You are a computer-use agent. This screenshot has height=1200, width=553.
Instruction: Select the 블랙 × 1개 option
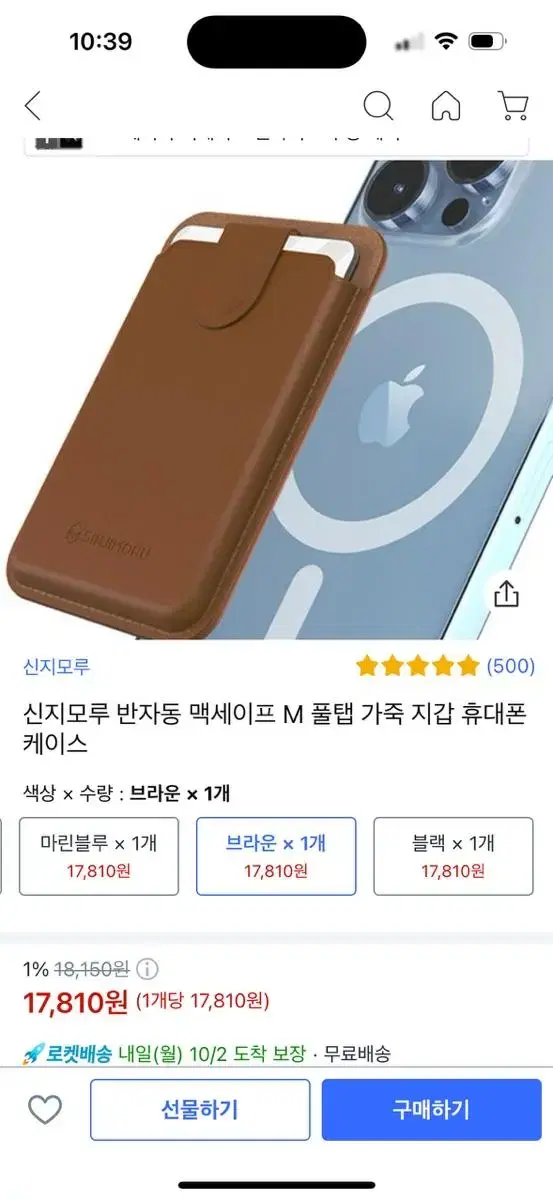tap(453, 856)
